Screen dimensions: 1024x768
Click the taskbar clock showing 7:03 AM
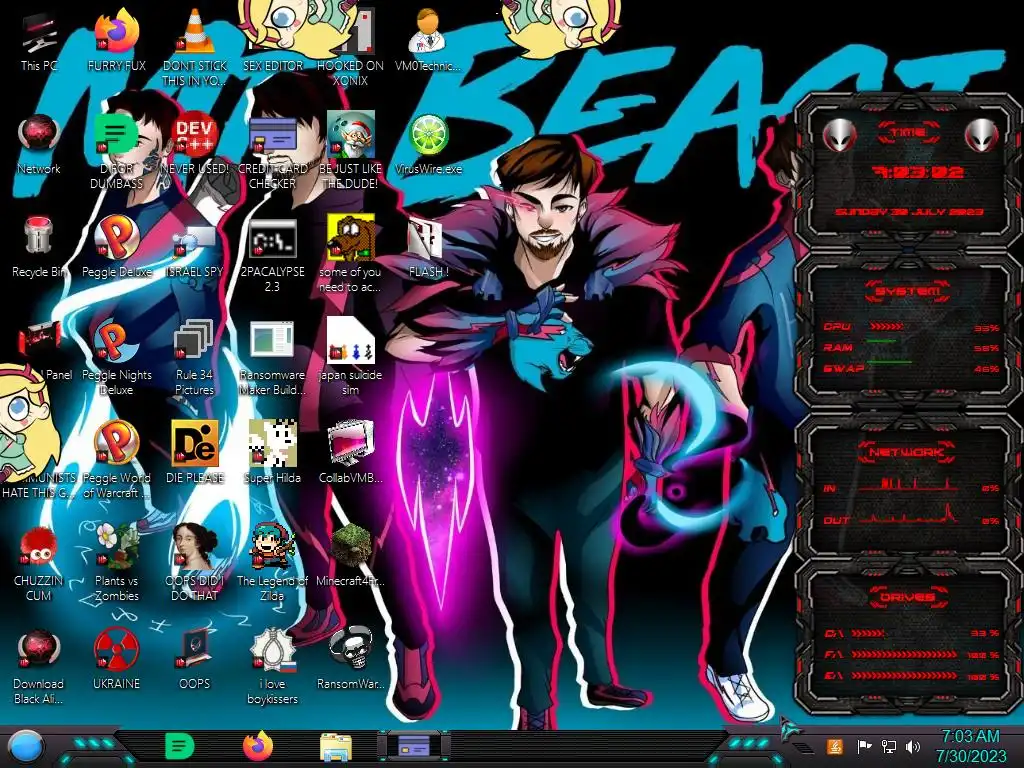click(970, 746)
